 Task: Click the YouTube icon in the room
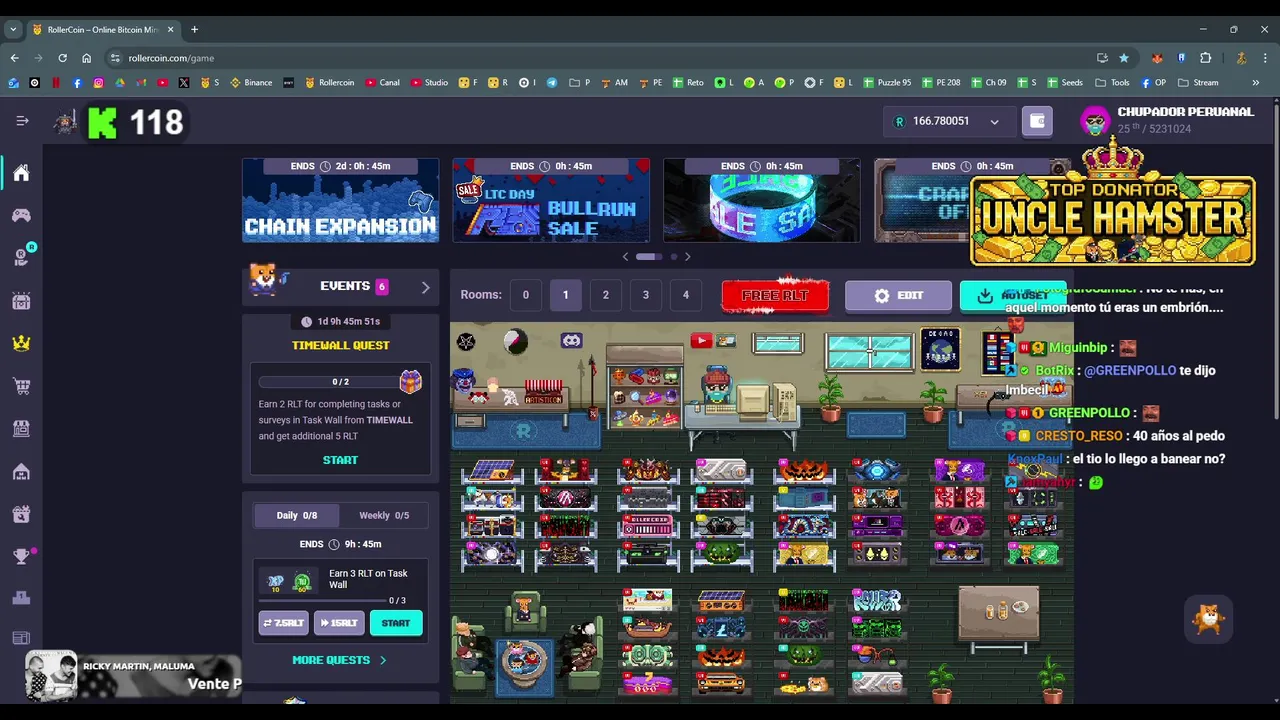click(701, 341)
